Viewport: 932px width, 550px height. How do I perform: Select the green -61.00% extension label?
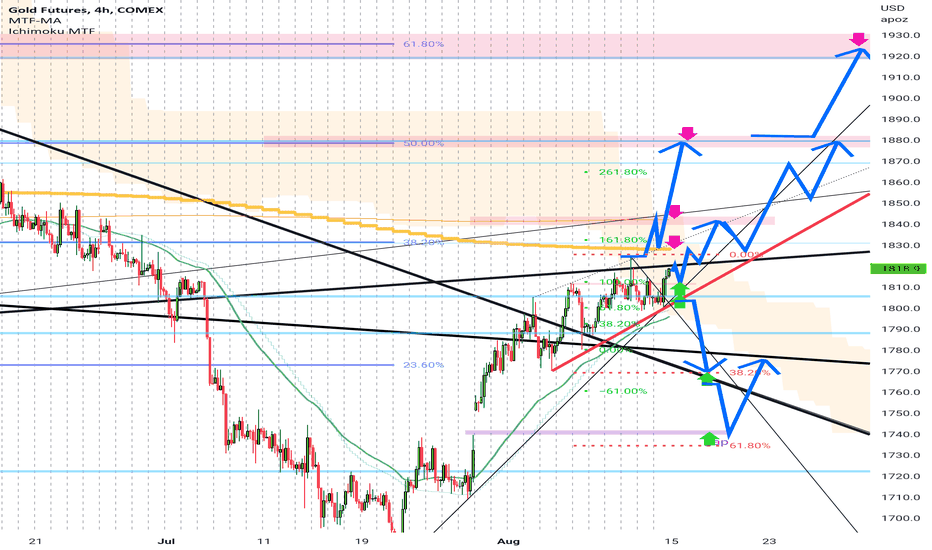(622, 391)
